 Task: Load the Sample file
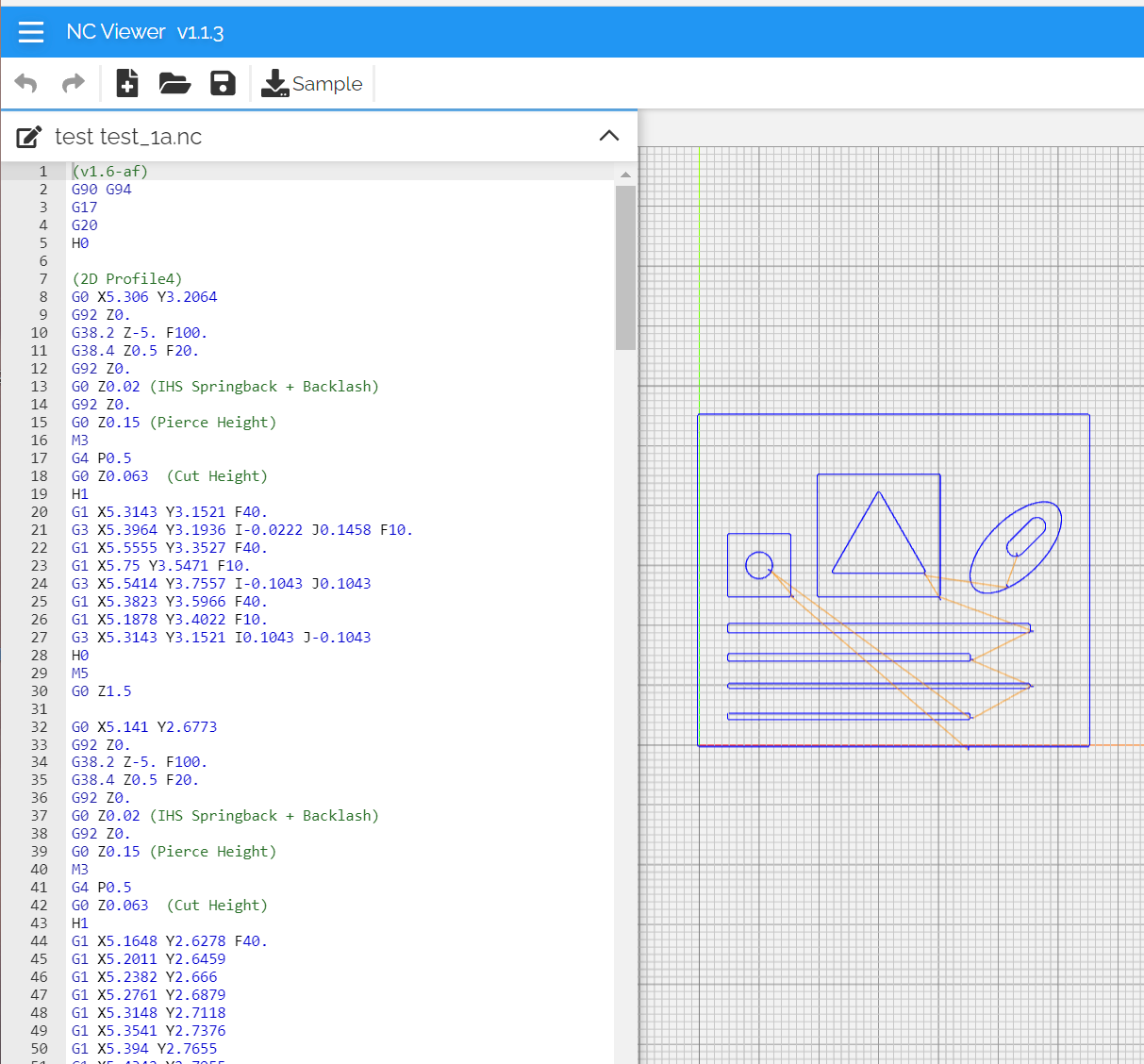pos(312,84)
